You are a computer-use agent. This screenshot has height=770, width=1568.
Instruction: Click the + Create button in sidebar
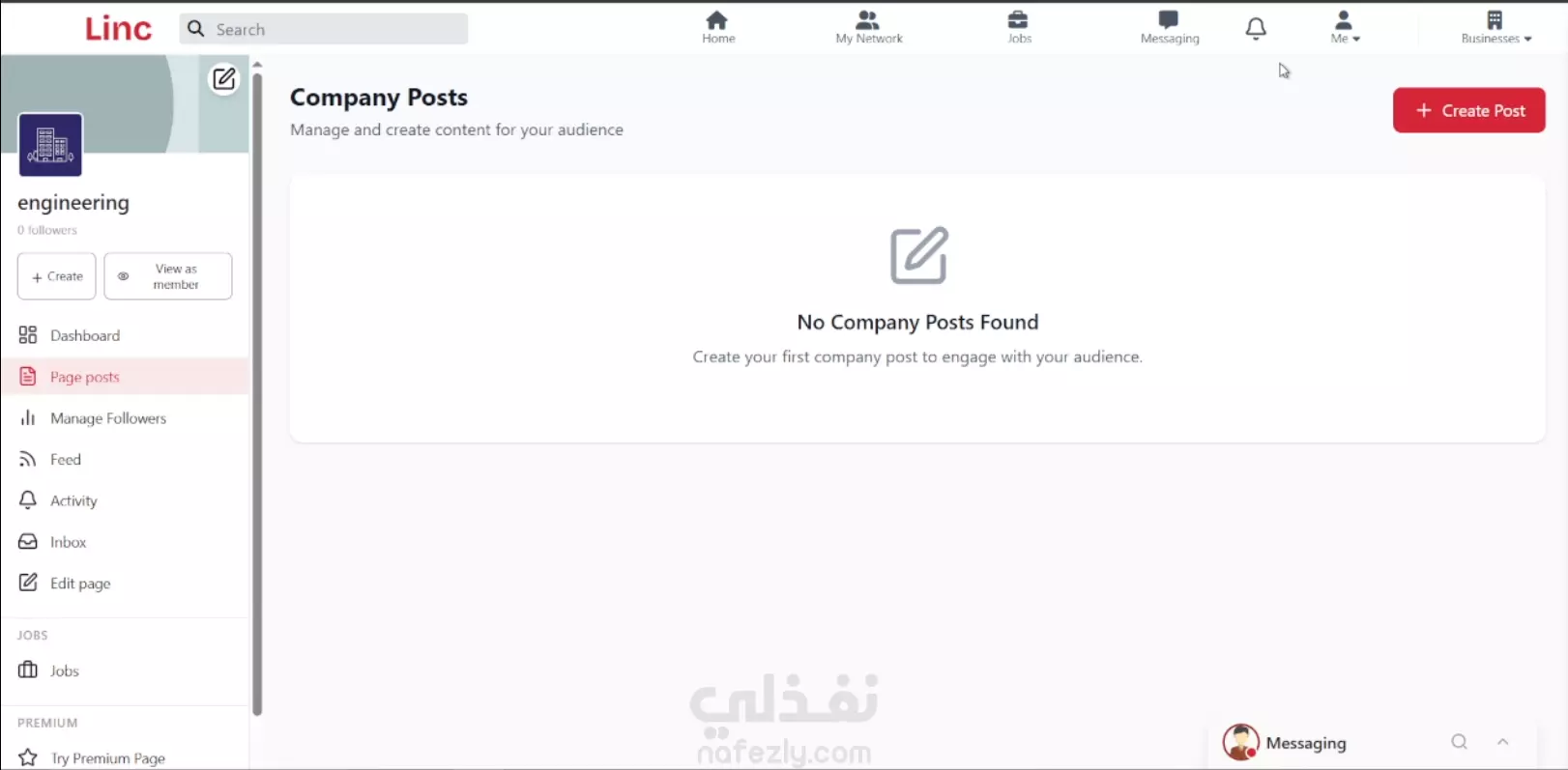(57, 276)
